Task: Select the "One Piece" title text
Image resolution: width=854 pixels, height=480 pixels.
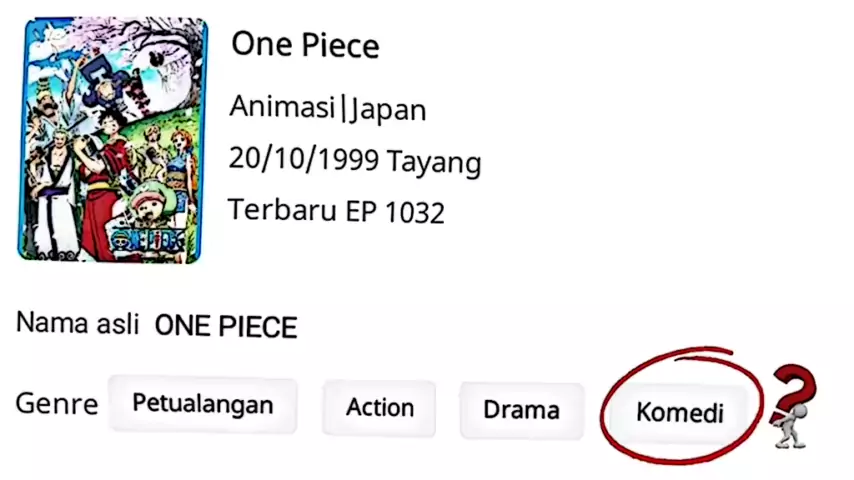Action: click(x=305, y=45)
